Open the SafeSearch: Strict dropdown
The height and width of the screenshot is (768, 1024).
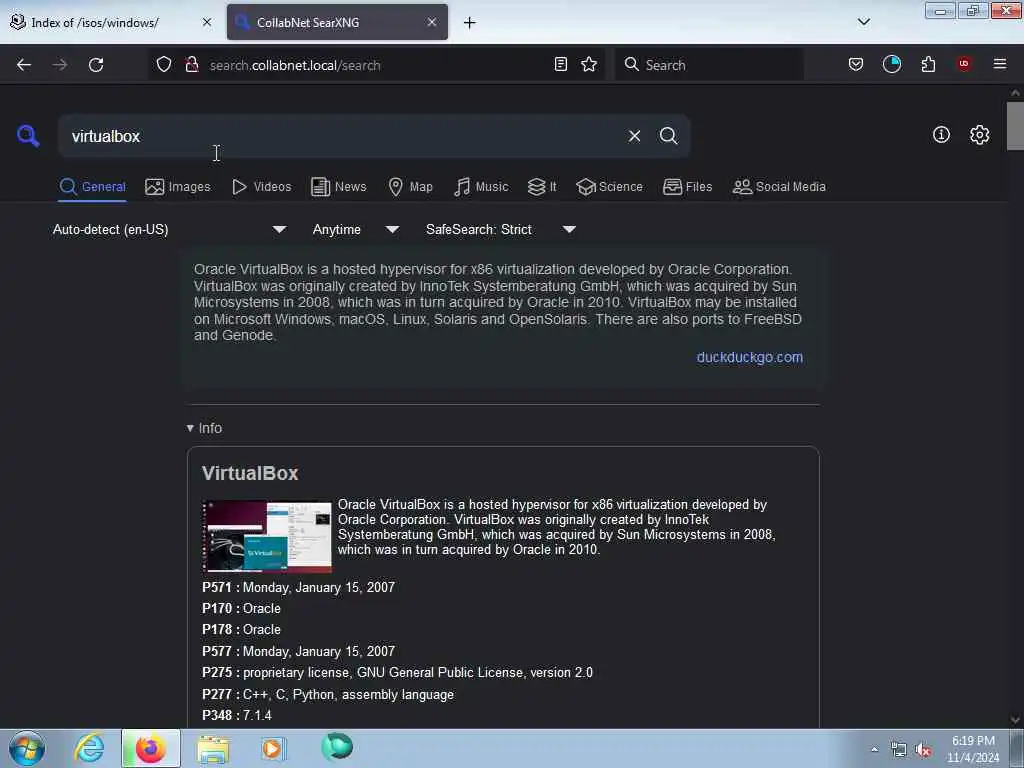point(500,229)
